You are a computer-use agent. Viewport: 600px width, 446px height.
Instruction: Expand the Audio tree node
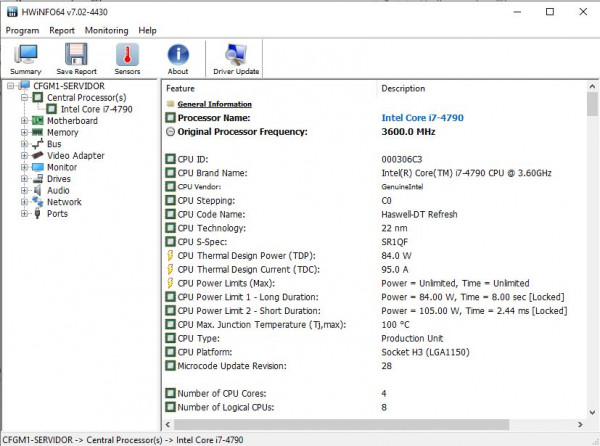pyautogui.click(x=24, y=190)
